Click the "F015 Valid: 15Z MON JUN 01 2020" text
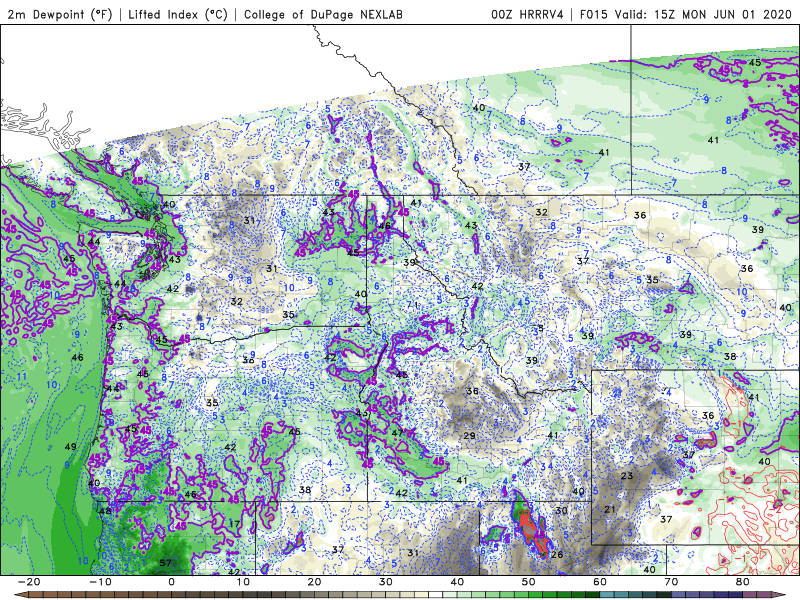The image size is (800, 600). tap(686, 14)
